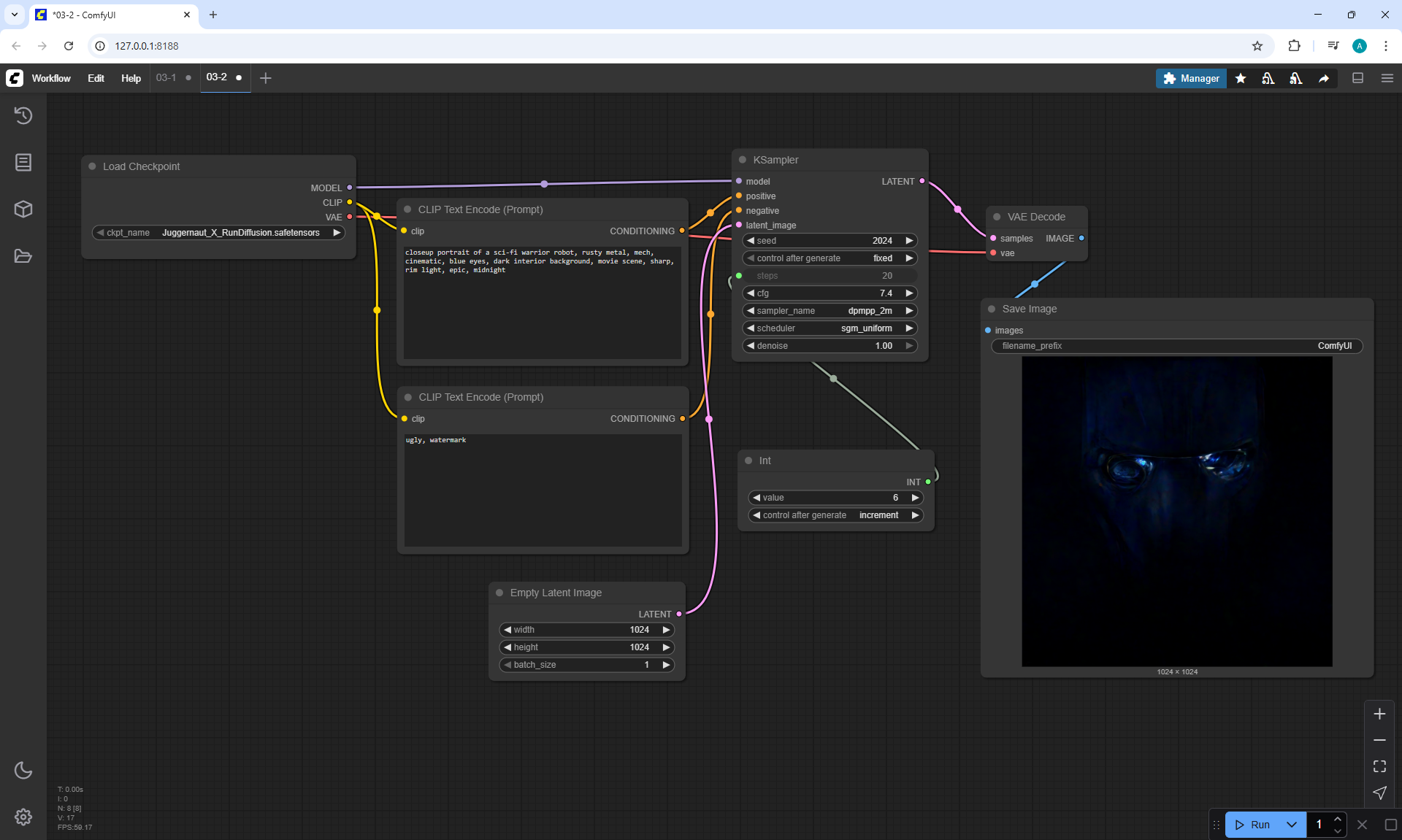Open the Workflow menu
The image size is (1402, 840).
tap(51, 78)
